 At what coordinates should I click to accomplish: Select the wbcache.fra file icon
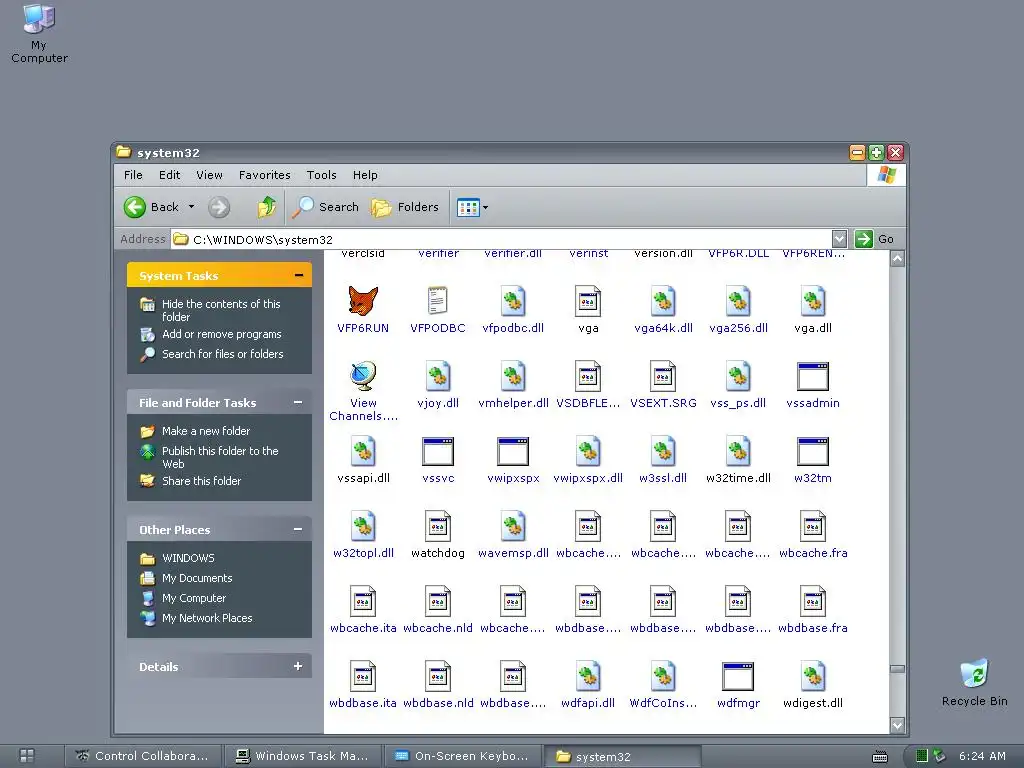coord(813,526)
